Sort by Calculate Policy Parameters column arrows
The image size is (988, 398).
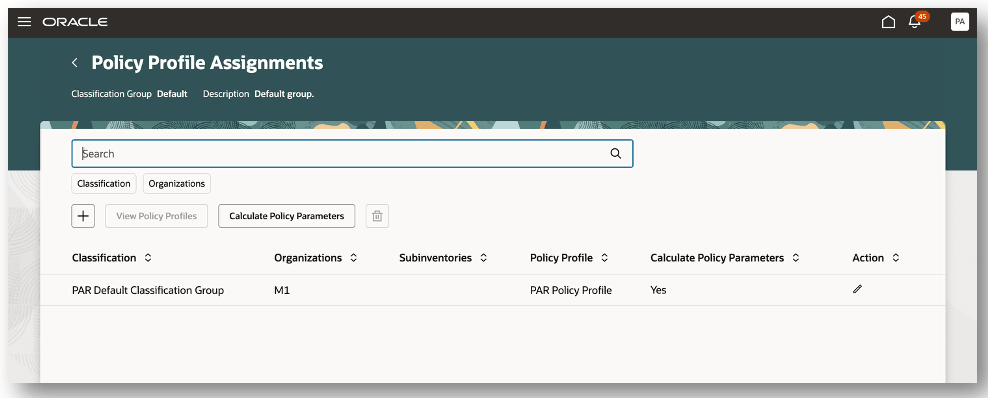point(796,258)
